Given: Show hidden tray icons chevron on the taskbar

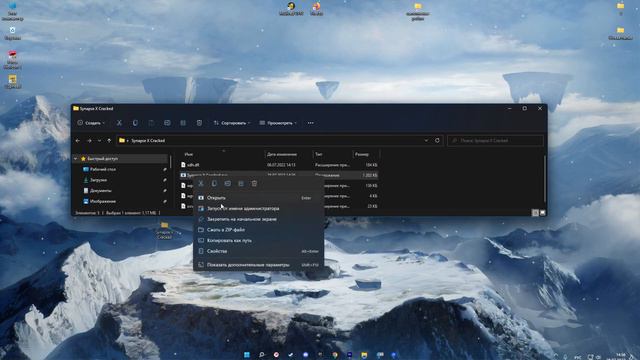Looking at the screenshot, I should click(x=556, y=356).
